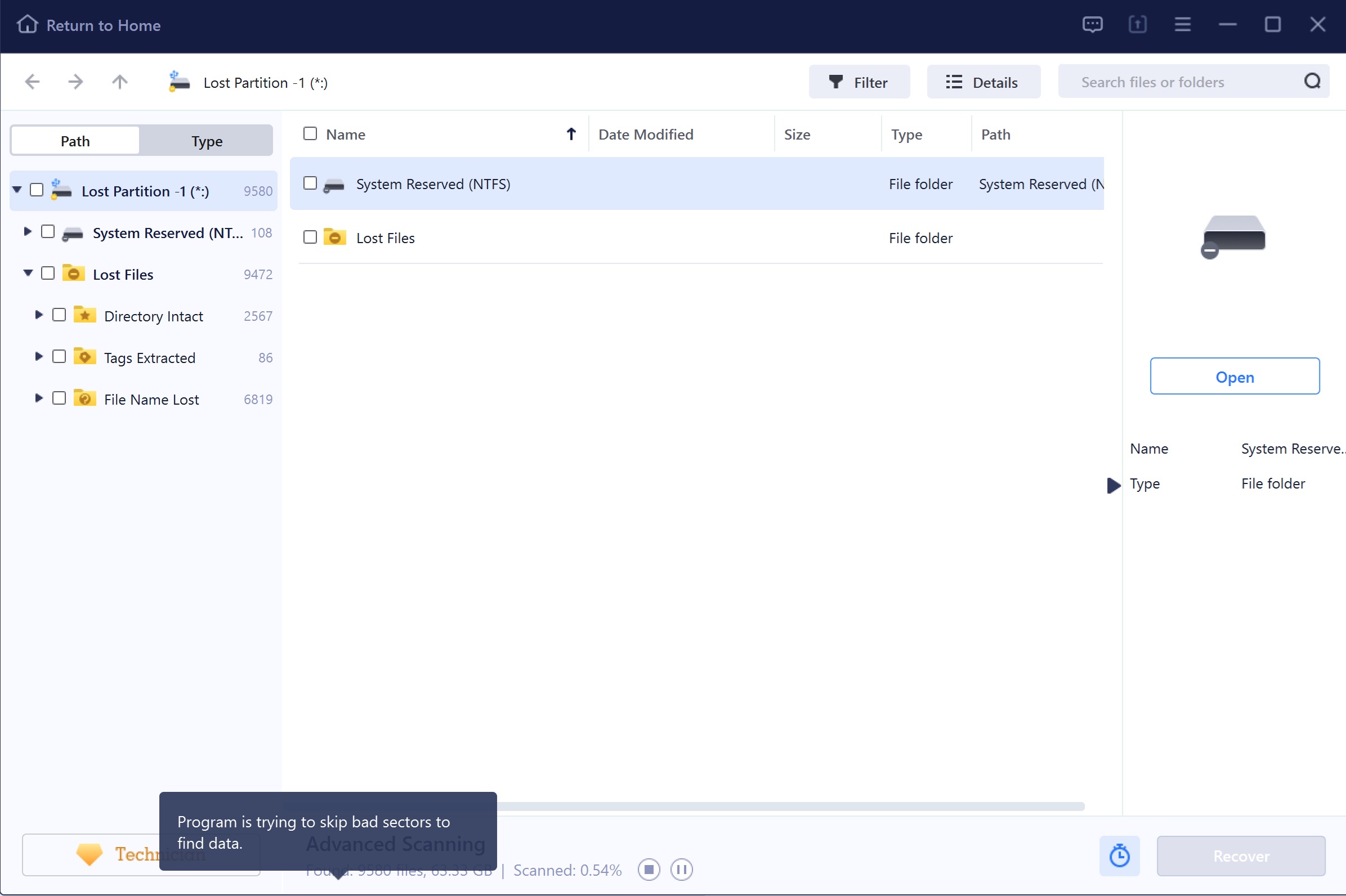This screenshot has height=896, width=1346.
Task: Open scan session timer icon beside Recover
Action: click(1119, 855)
